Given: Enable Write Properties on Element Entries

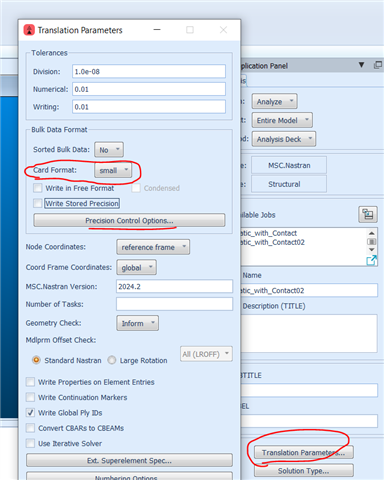Looking at the screenshot, I should pyautogui.click(x=30, y=382).
